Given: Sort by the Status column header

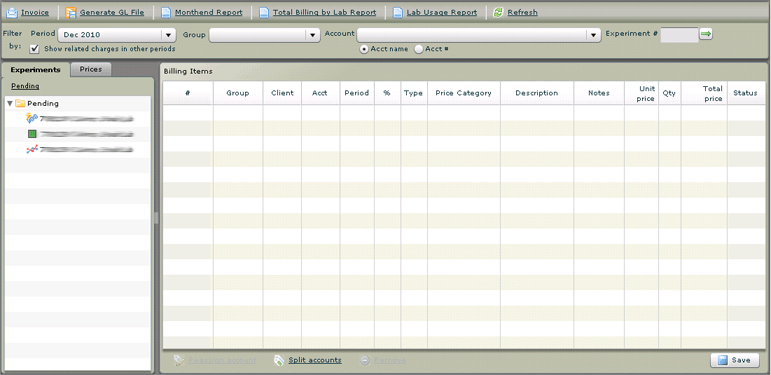Looking at the screenshot, I should click(745, 93).
